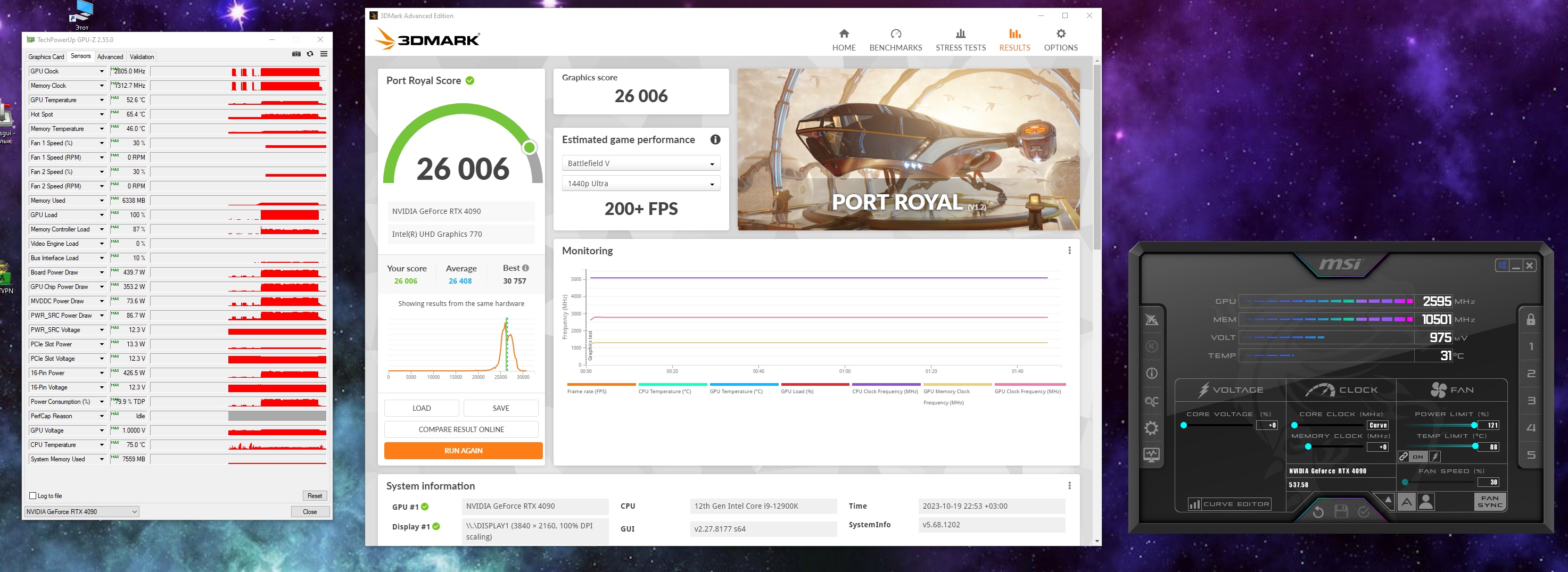The width and height of the screenshot is (1568, 572).
Task: Click the 3DMark vertical scrollbar
Action: (1097, 157)
